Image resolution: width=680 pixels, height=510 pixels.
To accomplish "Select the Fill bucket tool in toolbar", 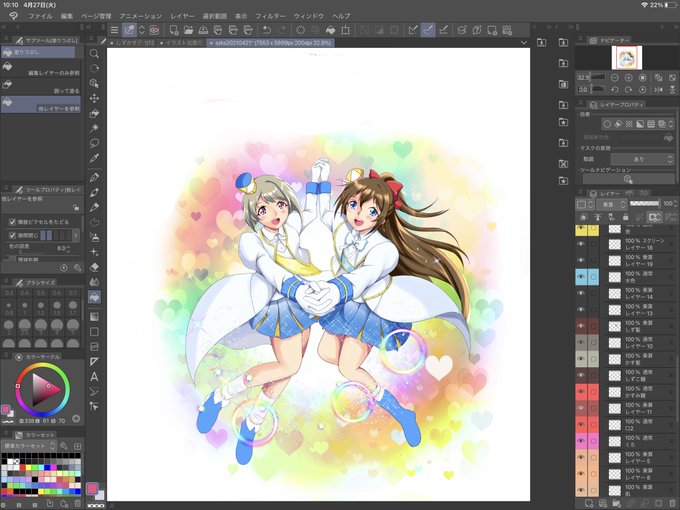I will pyautogui.click(x=94, y=297).
